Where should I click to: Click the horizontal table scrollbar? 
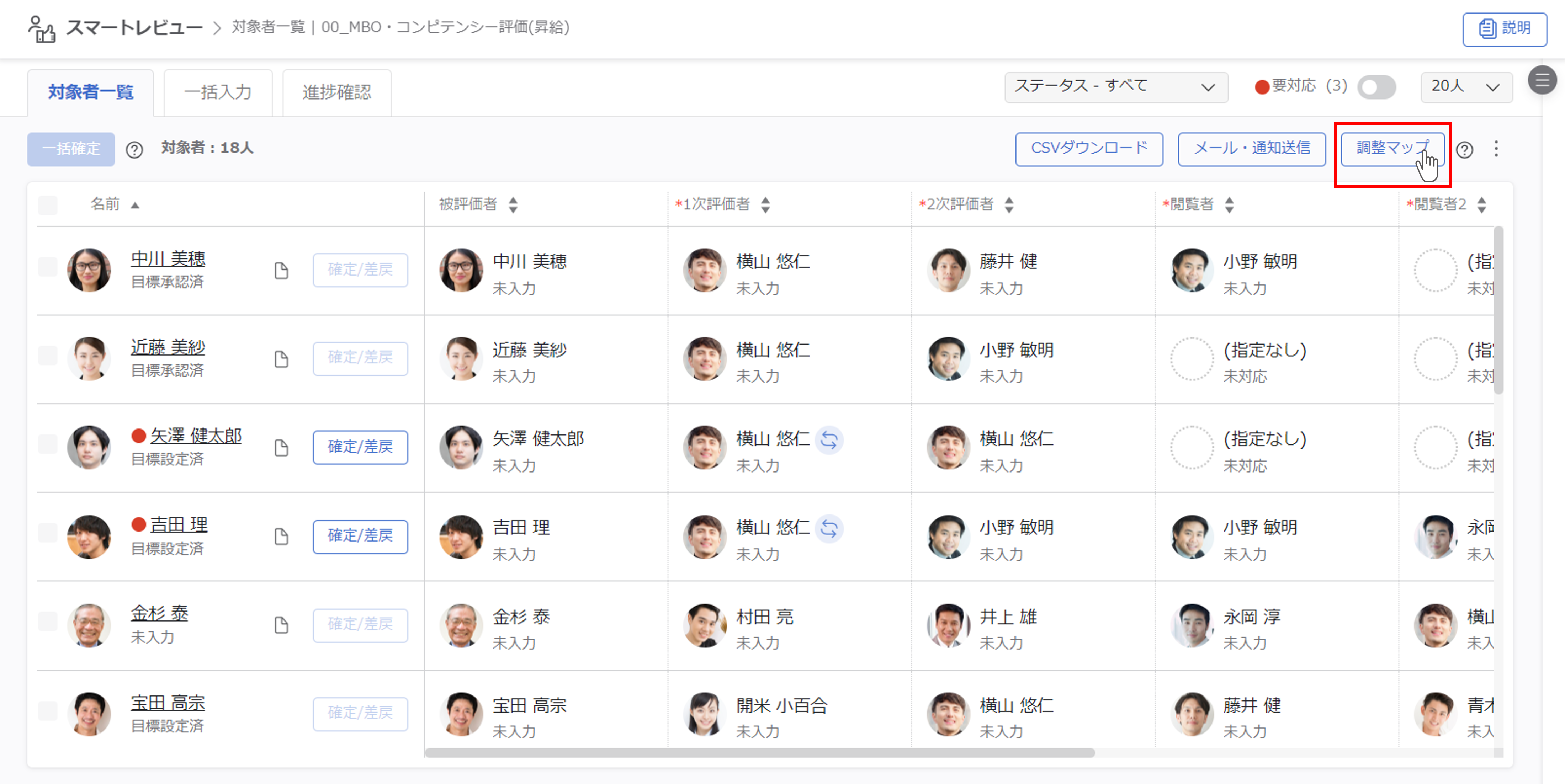tap(759, 752)
